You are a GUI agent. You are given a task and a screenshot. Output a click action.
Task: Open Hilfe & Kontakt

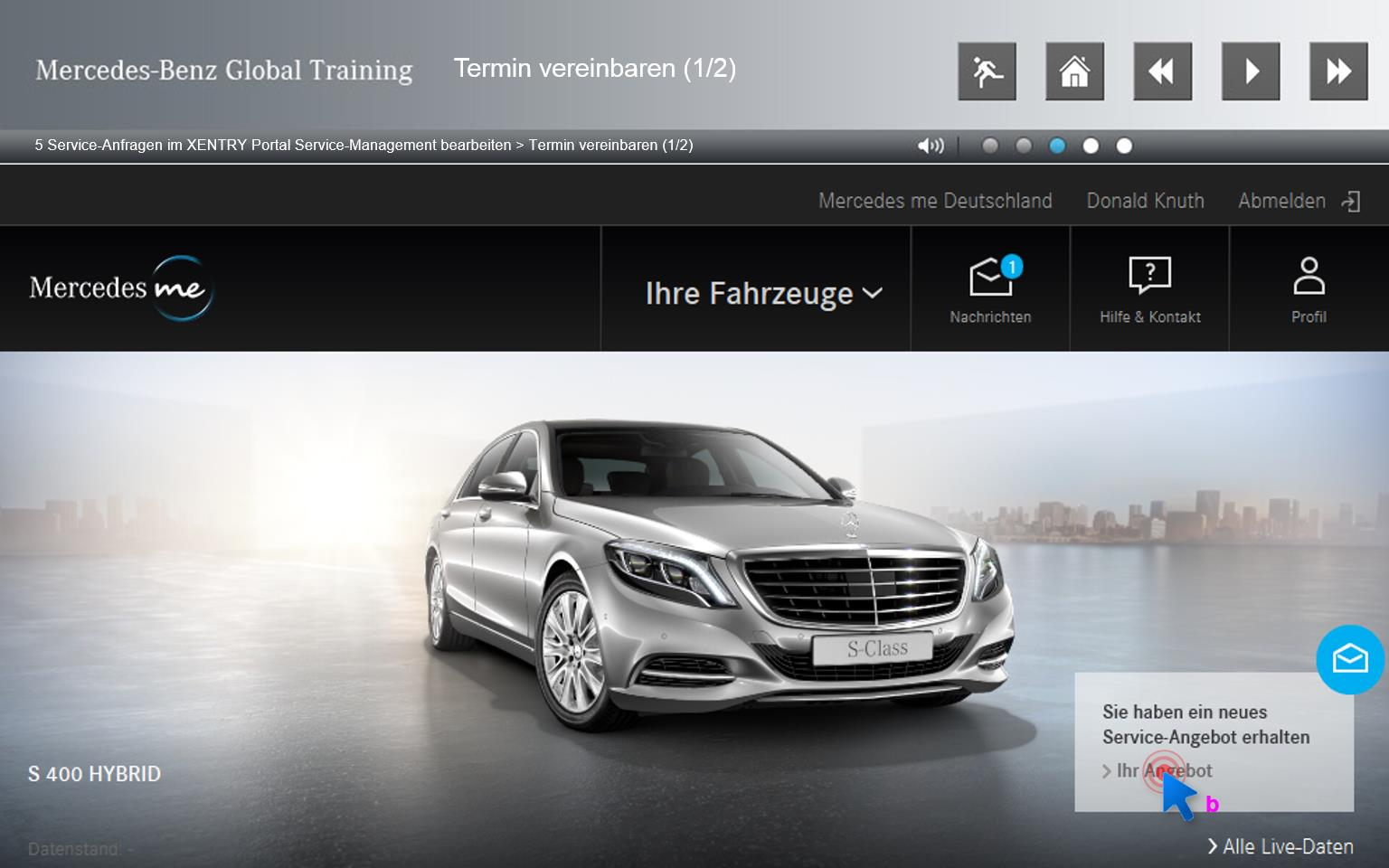coord(1149,289)
